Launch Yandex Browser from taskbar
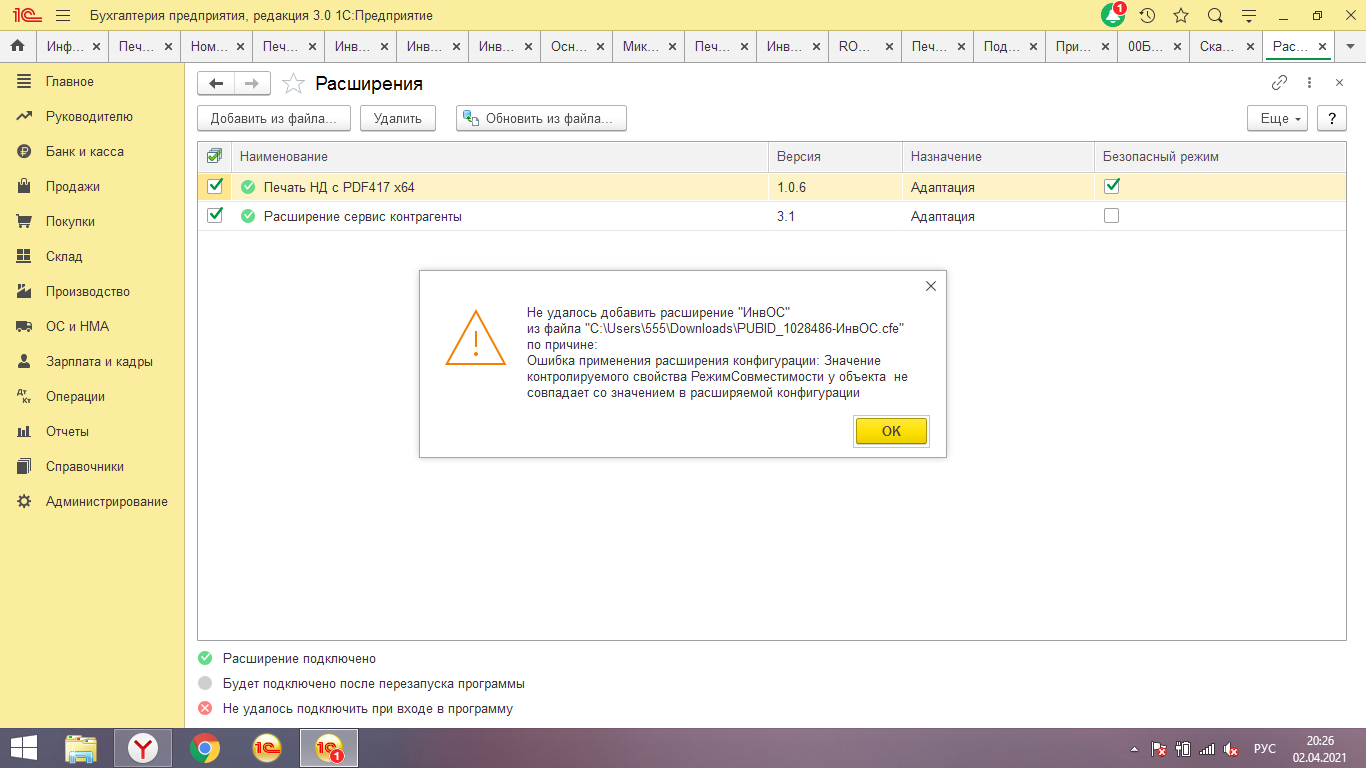1366x768 pixels. (x=143, y=748)
